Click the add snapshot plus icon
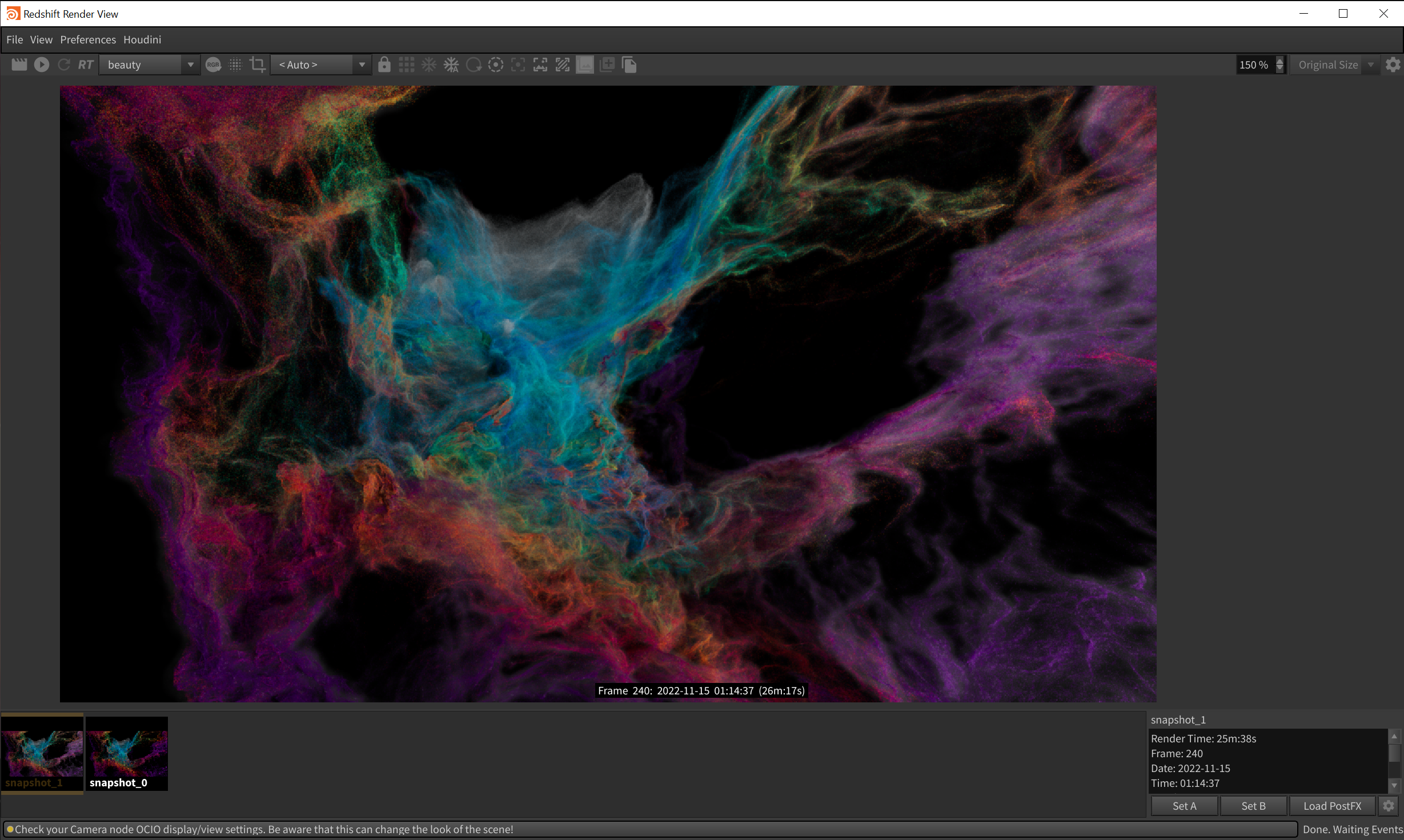This screenshot has height=840, width=1404. pos(607,65)
